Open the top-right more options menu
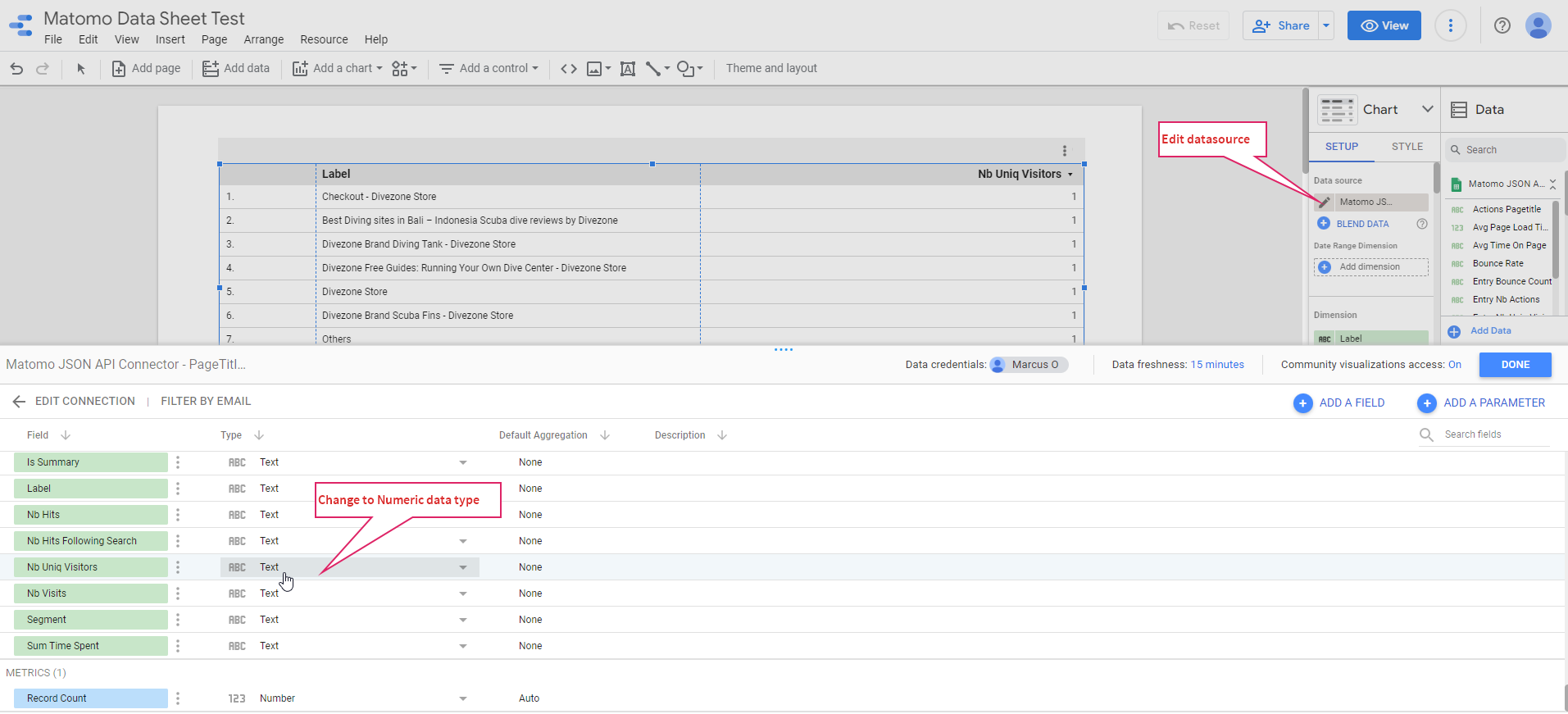1568x714 pixels. tap(1451, 25)
